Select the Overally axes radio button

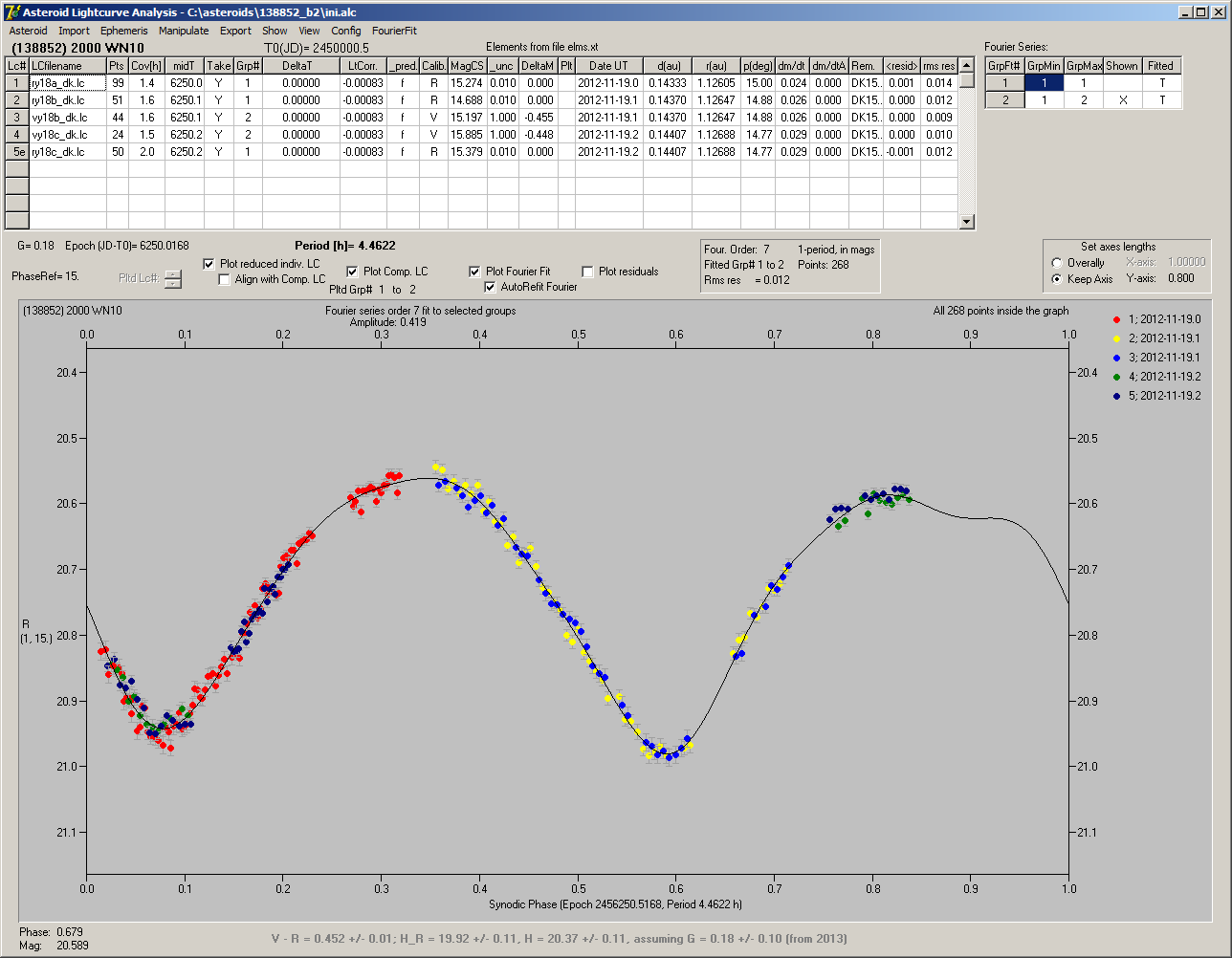point(1056,263)
